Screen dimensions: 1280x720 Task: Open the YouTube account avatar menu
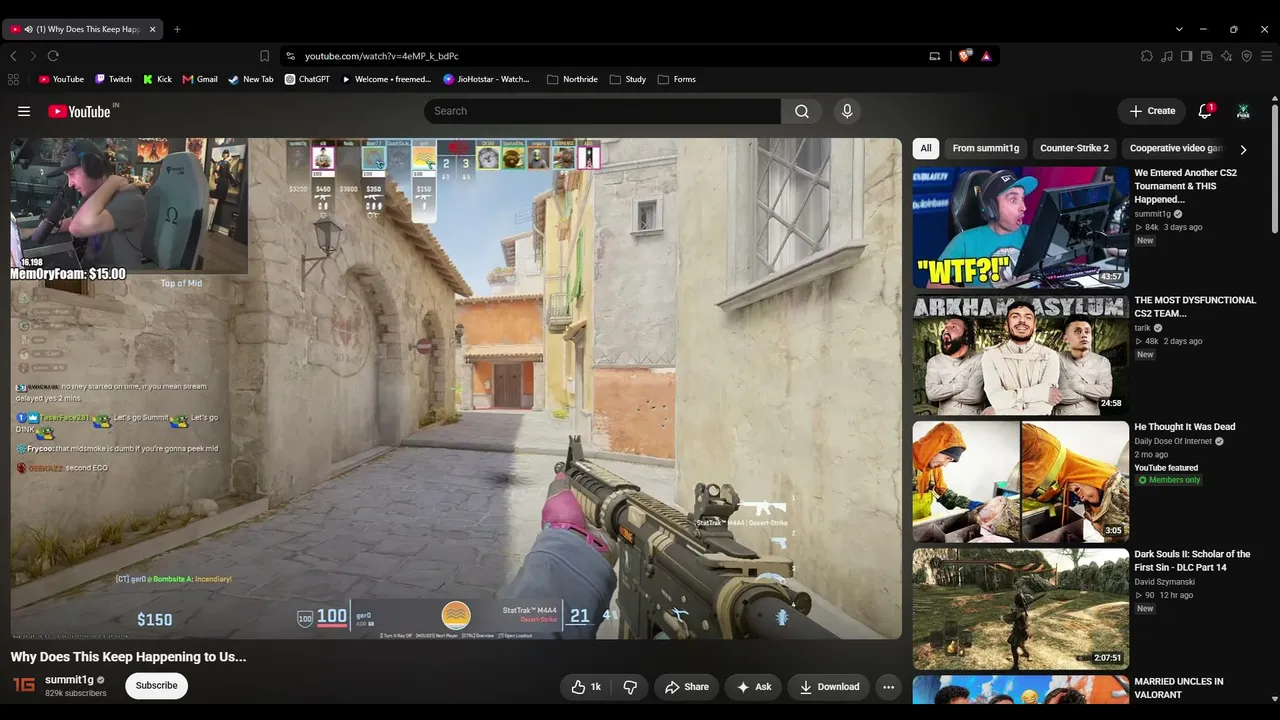tap(1243, 111)
